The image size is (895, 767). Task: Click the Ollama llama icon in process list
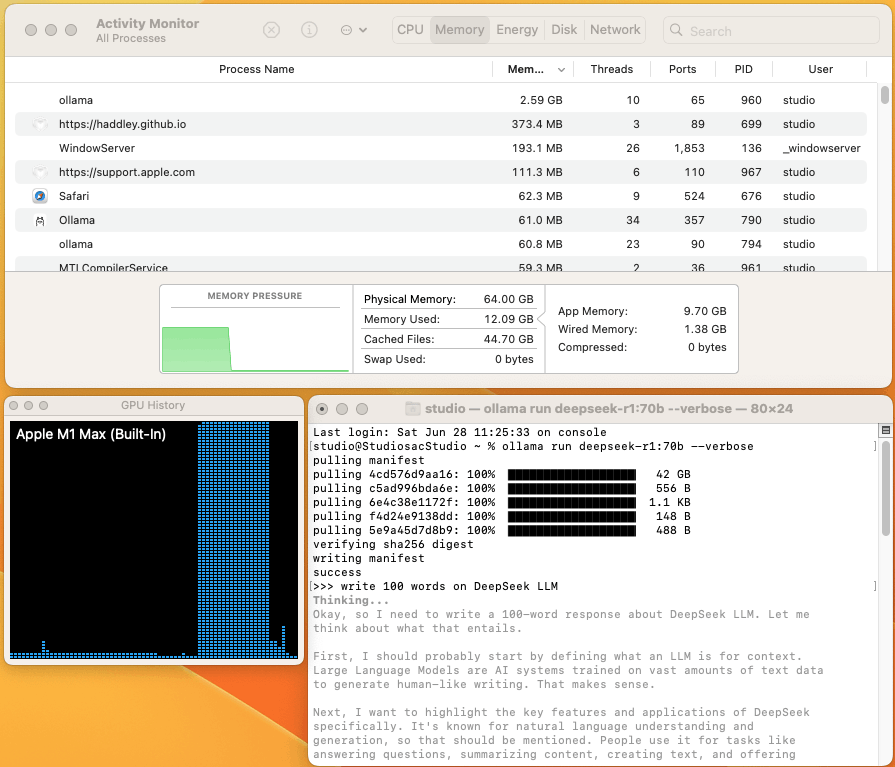click(40, 220)
